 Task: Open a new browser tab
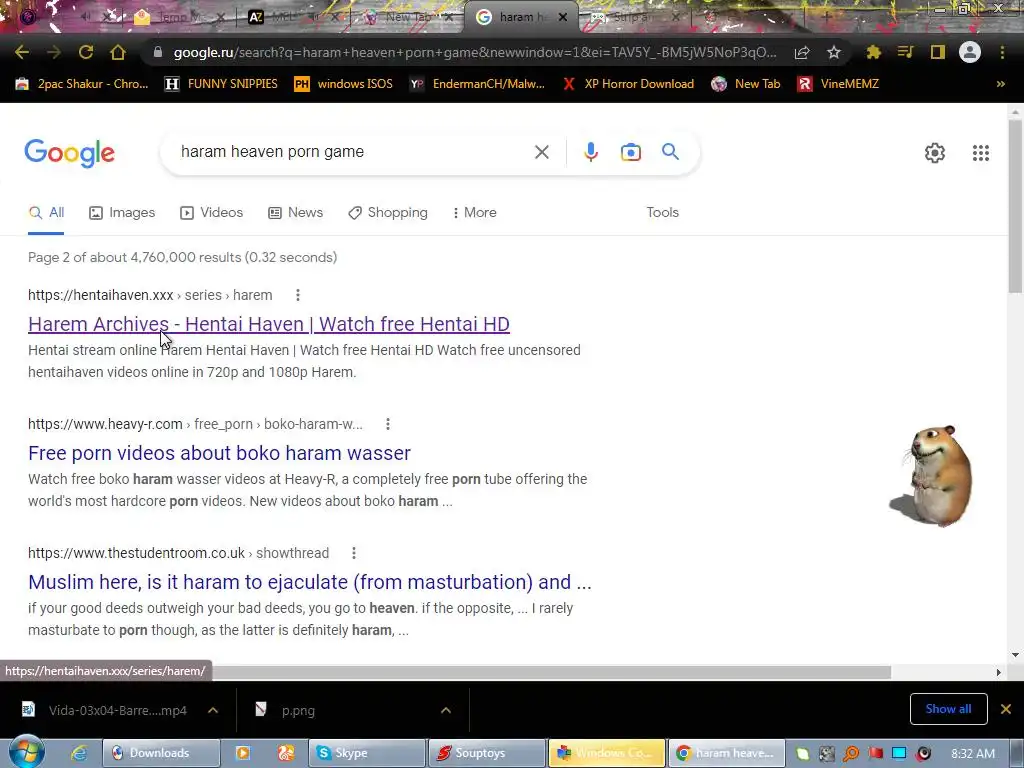tap(825, 17)
